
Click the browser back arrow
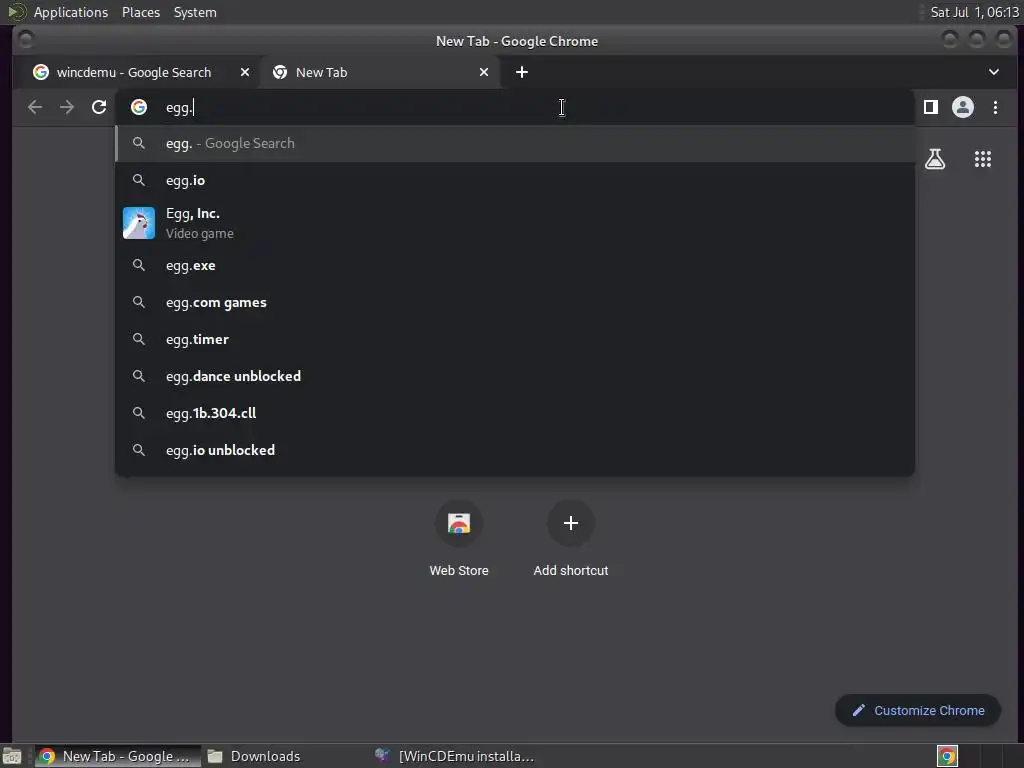pyautogui.click(x=35, y=107)
